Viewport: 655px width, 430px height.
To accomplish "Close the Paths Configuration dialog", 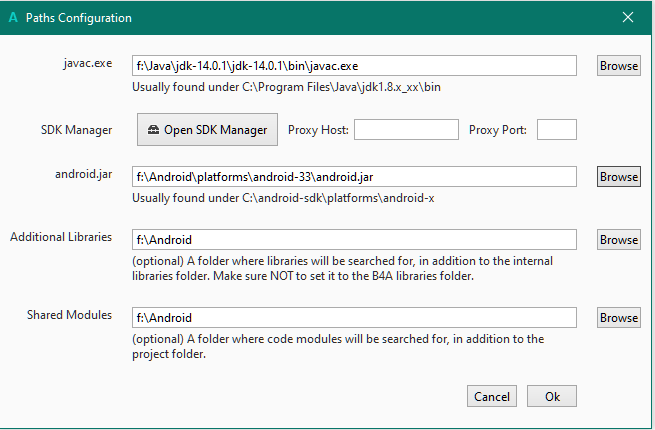I will (x=628, y=18).
